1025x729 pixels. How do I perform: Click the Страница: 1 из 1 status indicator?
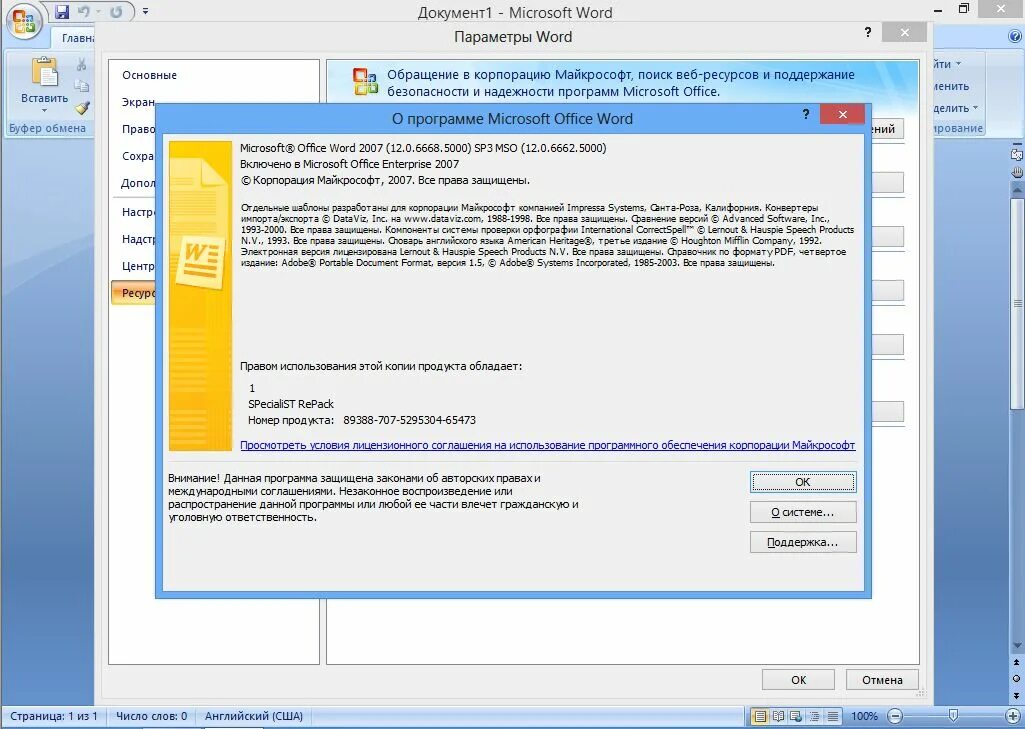(x=54, y=716)
